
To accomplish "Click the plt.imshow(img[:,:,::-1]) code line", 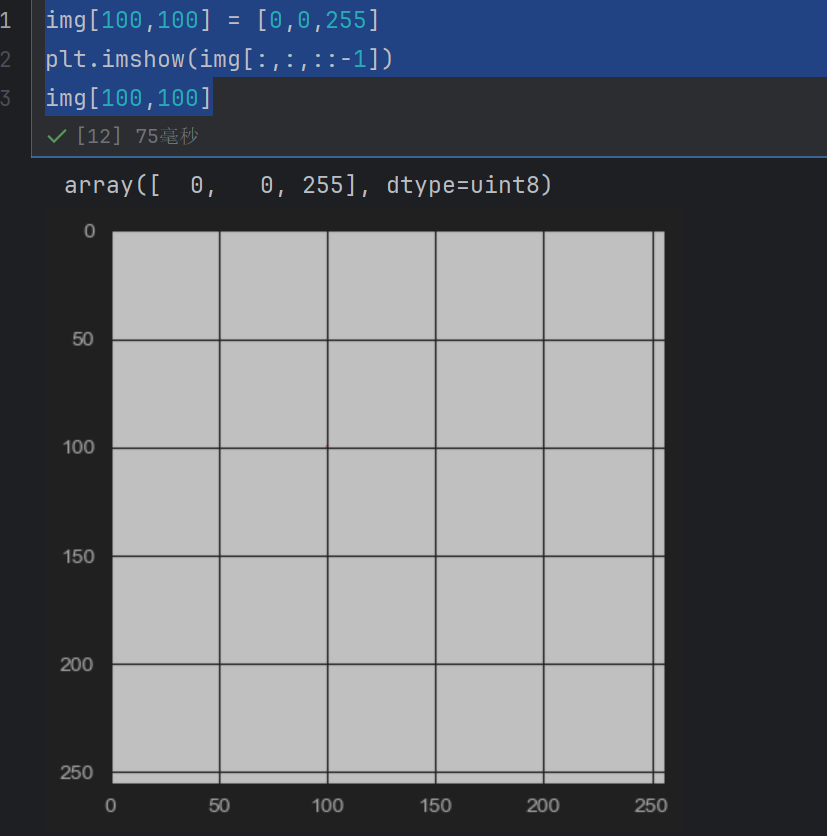I will [x=219, y=59].
